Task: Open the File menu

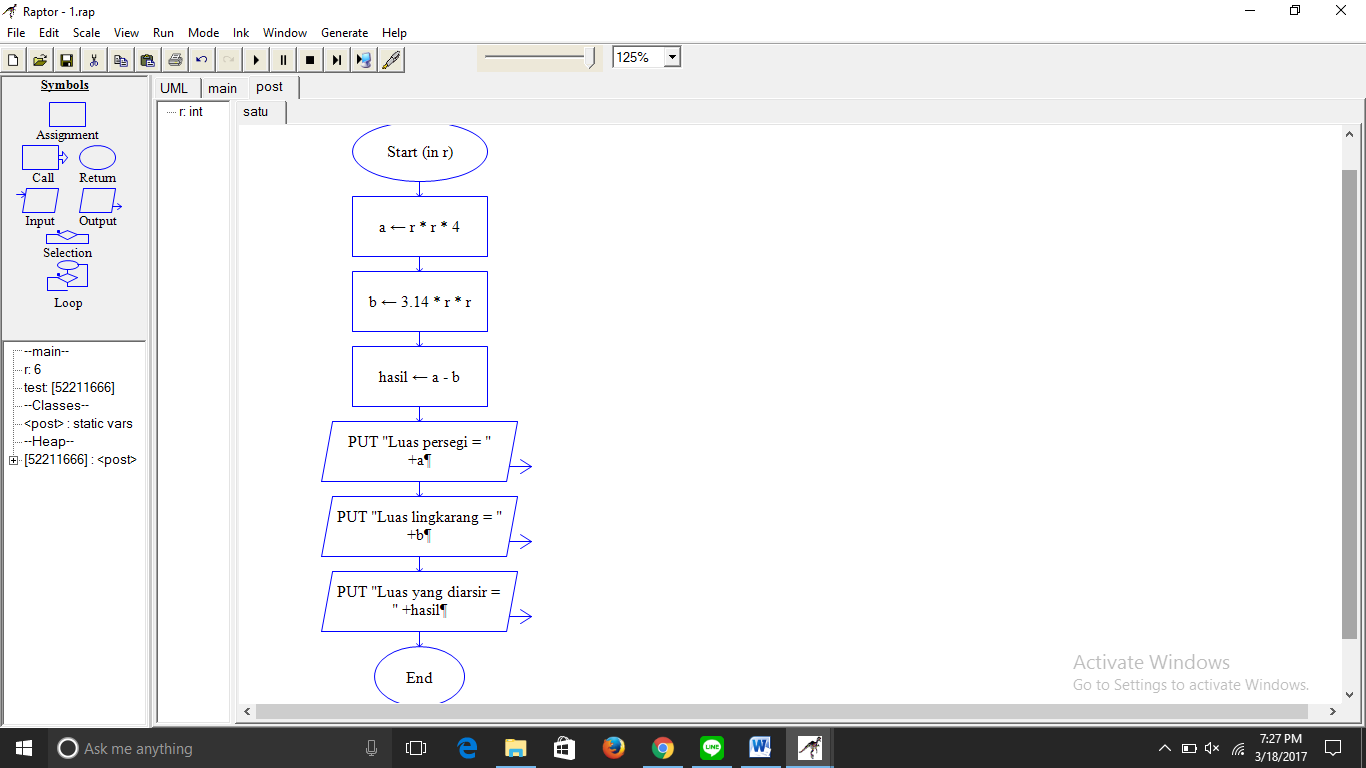Action: coord(16,33)
